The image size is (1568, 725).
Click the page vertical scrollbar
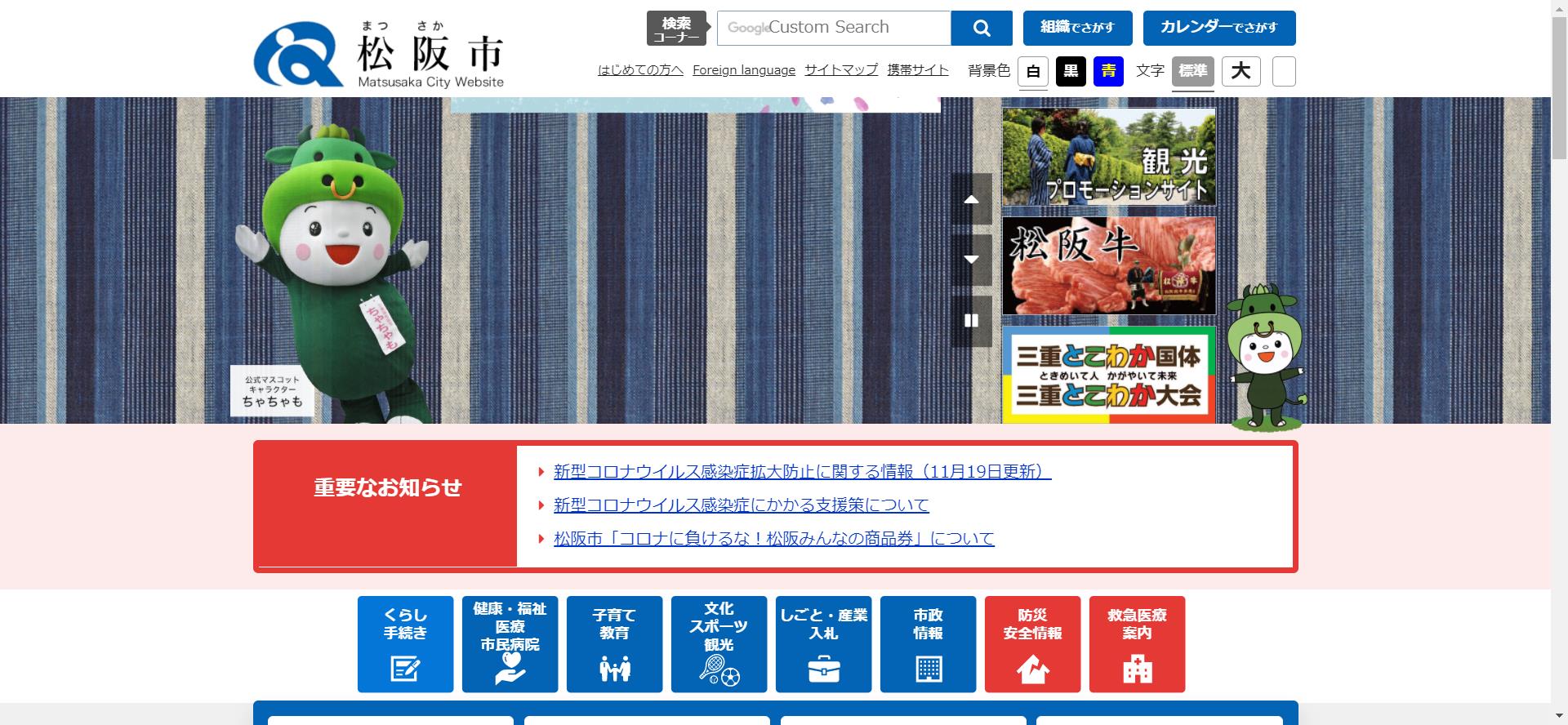coord(1559,90)
